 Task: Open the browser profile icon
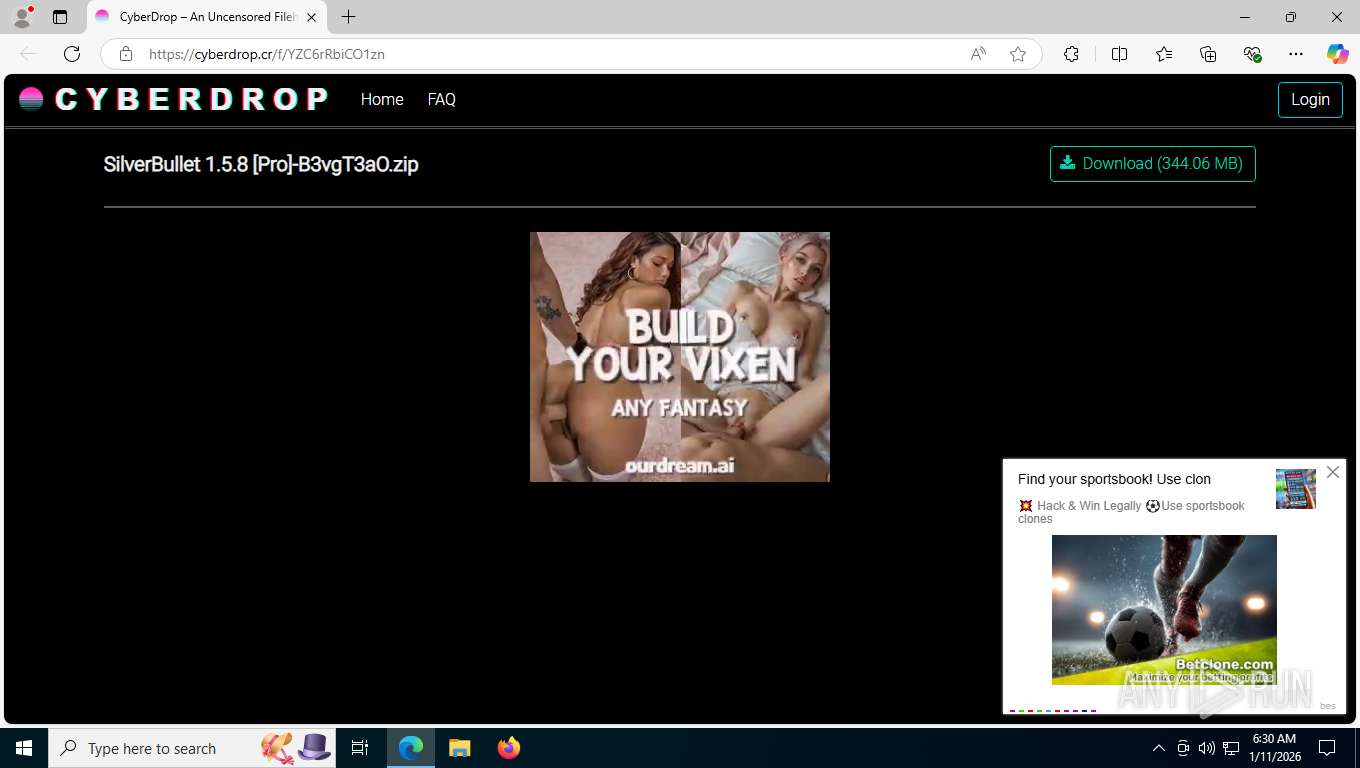coord(21,17)
